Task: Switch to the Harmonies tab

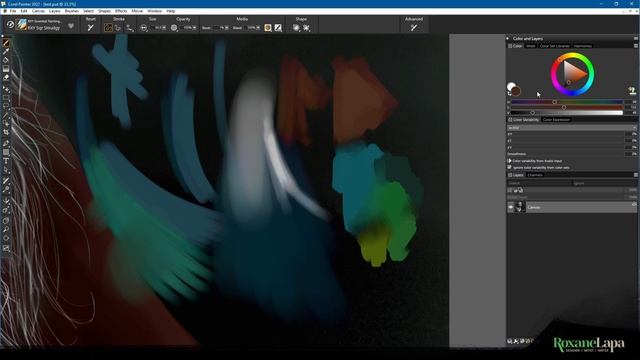Action: 582,46
